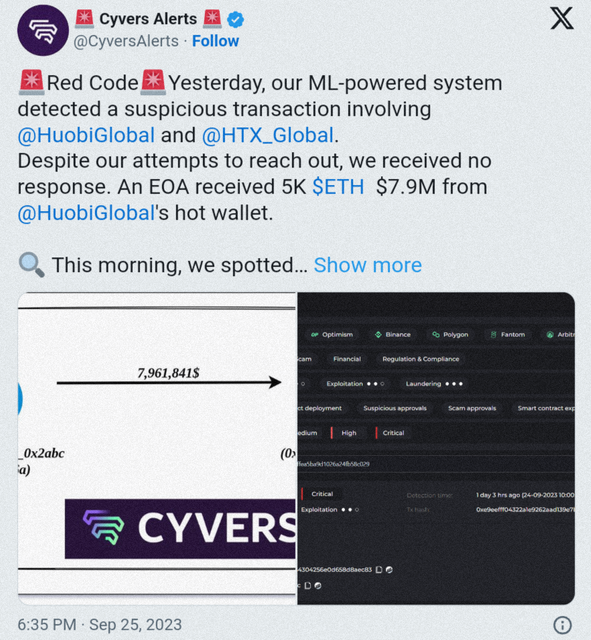Click the Optimism chain chip

click(332, 335)
